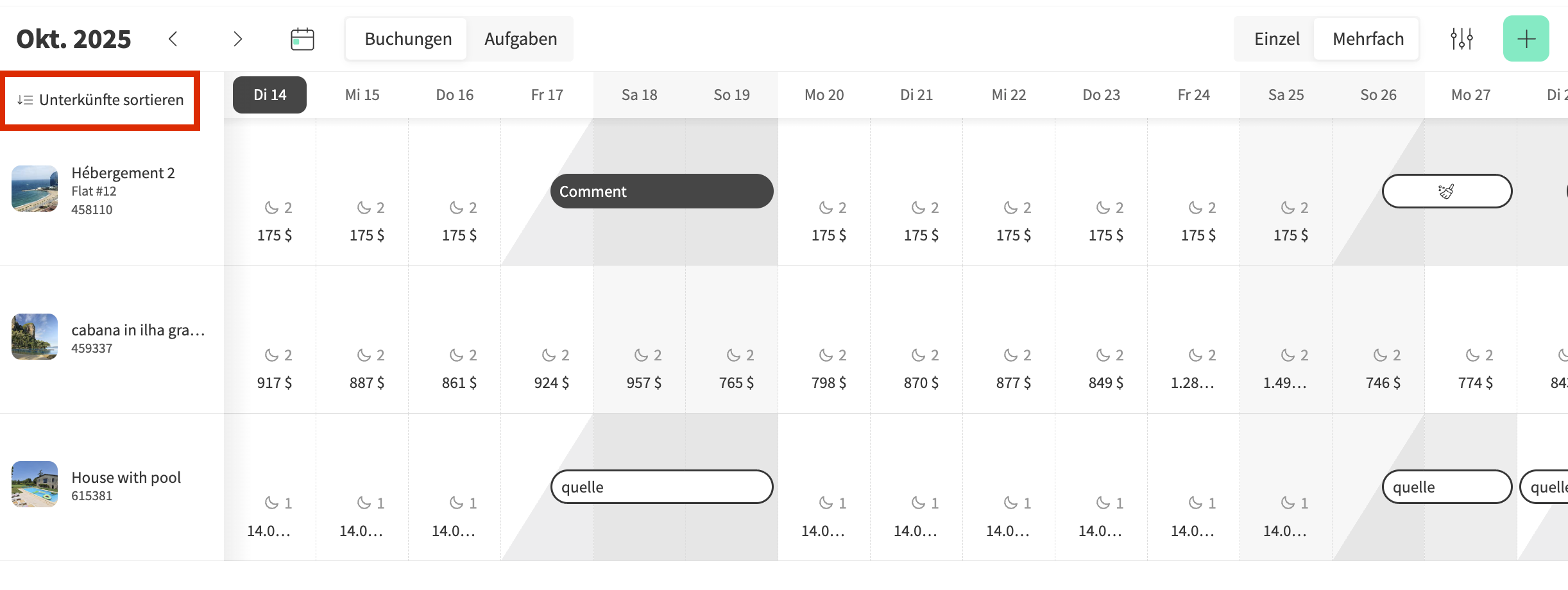Click moon icon under Di 14 for Hébergement 2
This screenshot has width=1568, height=590.
tap(272, 208)
